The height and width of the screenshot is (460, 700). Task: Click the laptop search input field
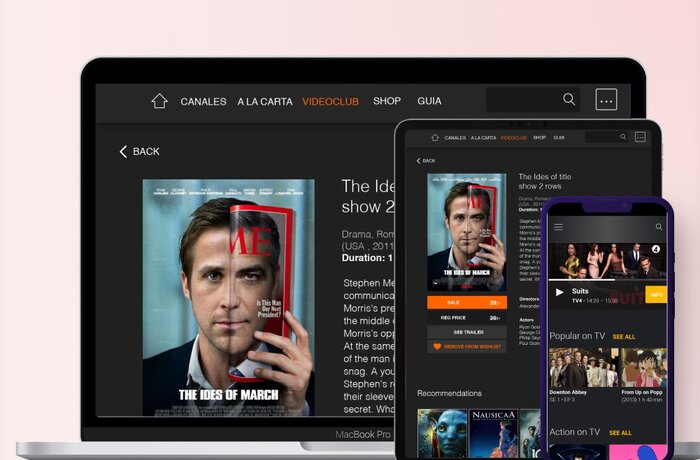point(522,100)
